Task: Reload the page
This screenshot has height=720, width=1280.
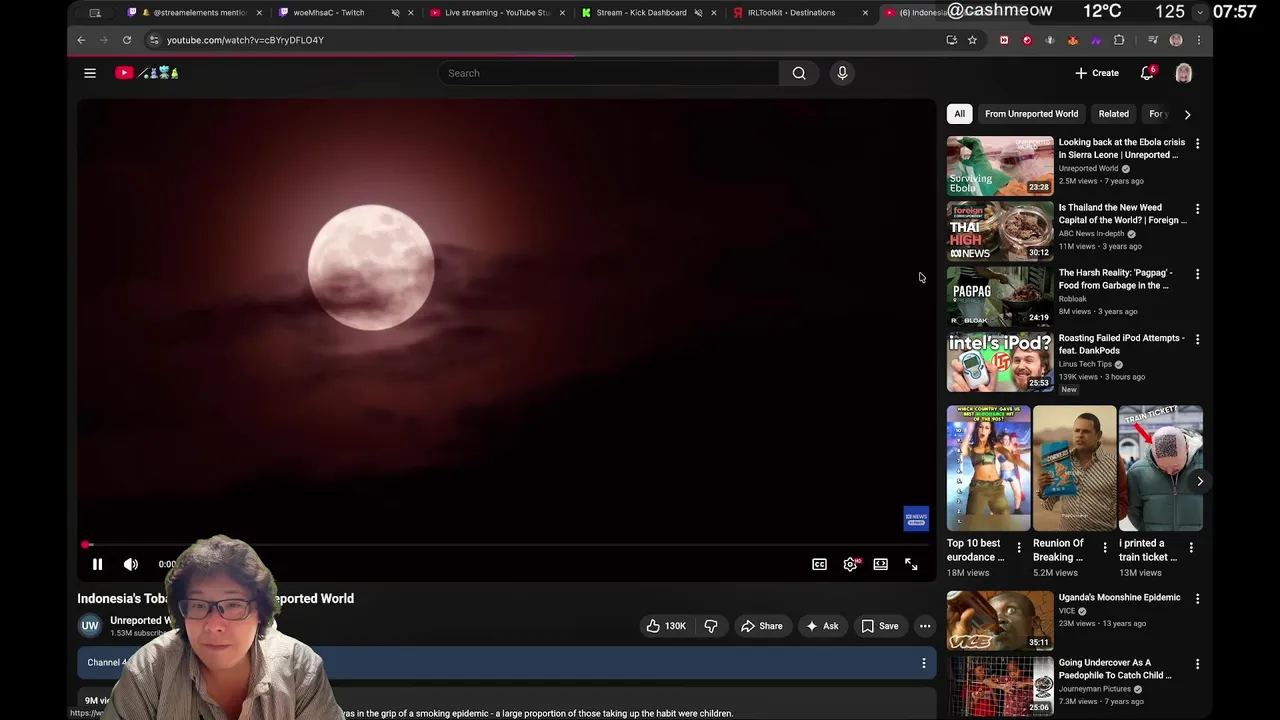Action: pos(127,40)
